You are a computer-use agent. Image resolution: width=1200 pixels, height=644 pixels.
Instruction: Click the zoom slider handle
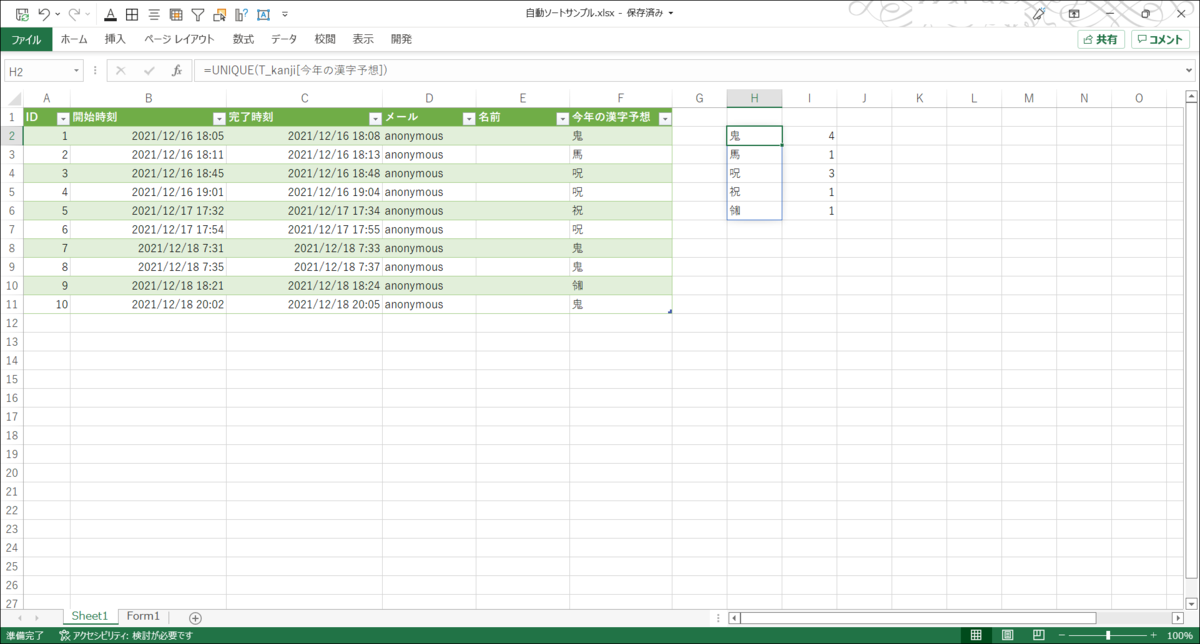pyautogui.click(x=1108, y=634)
